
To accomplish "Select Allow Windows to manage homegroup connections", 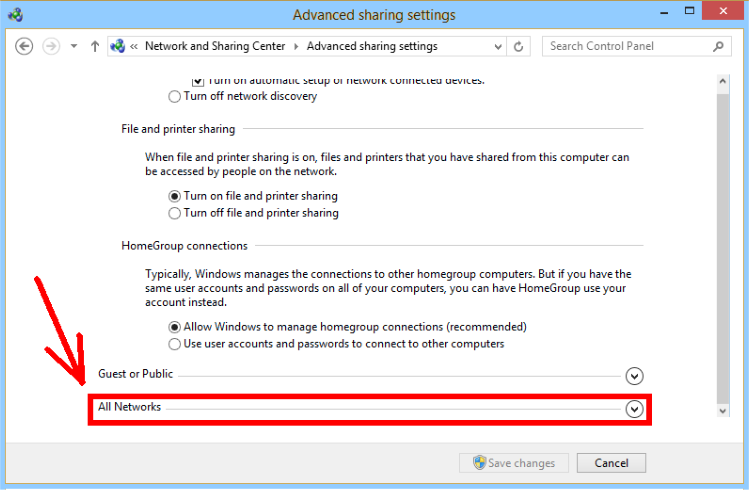I will (174, 327).
